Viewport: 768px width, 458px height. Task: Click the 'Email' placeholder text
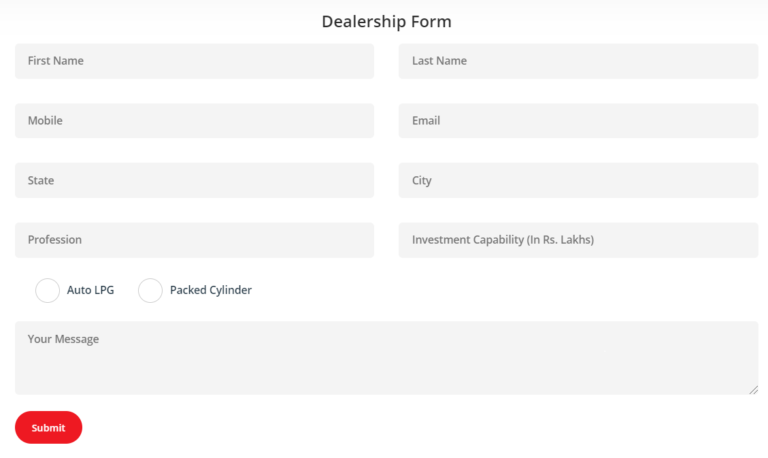tap(426, 121)
